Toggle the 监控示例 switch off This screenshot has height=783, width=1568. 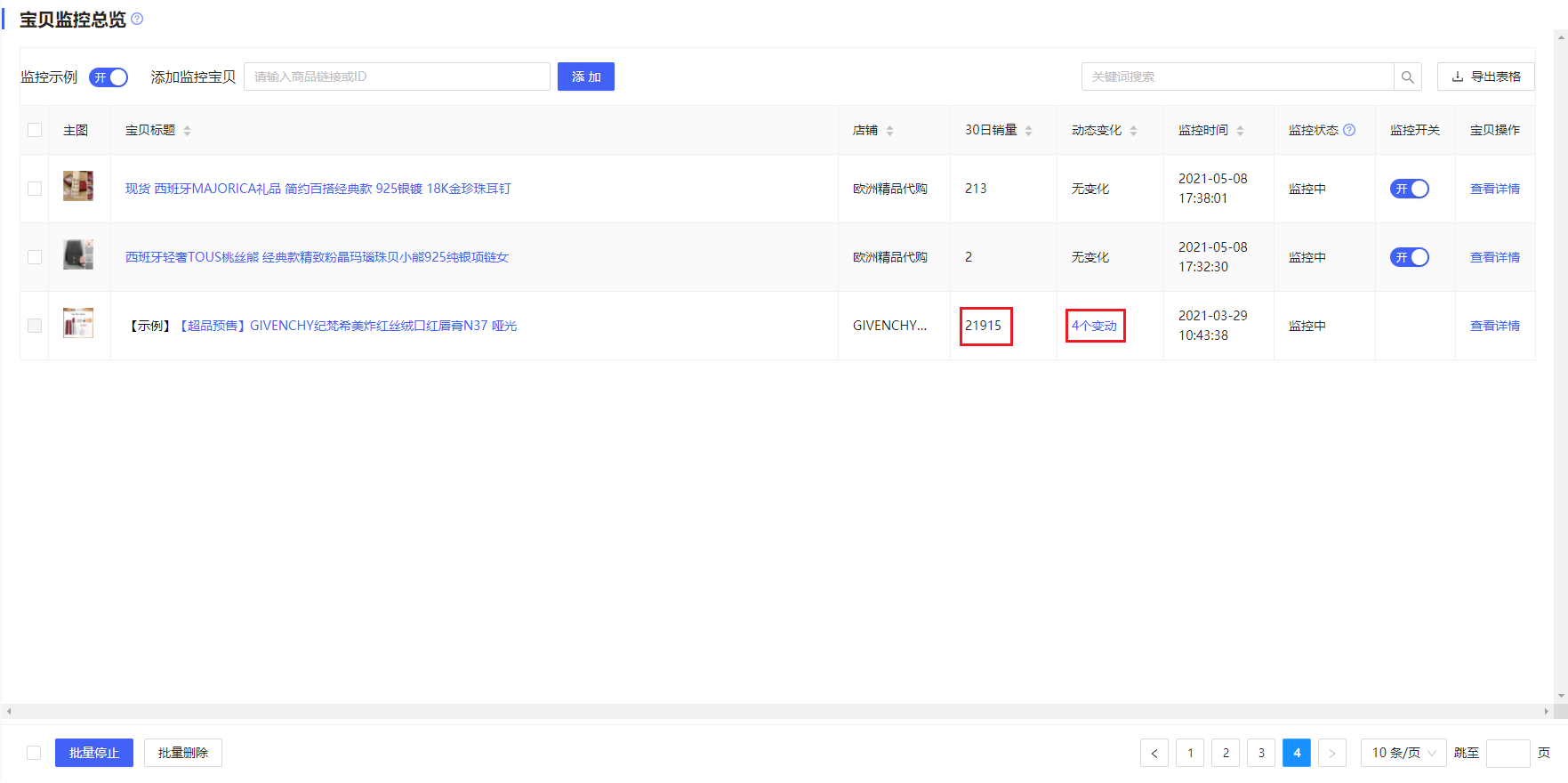pyautogui.click(x=109, y=77)
